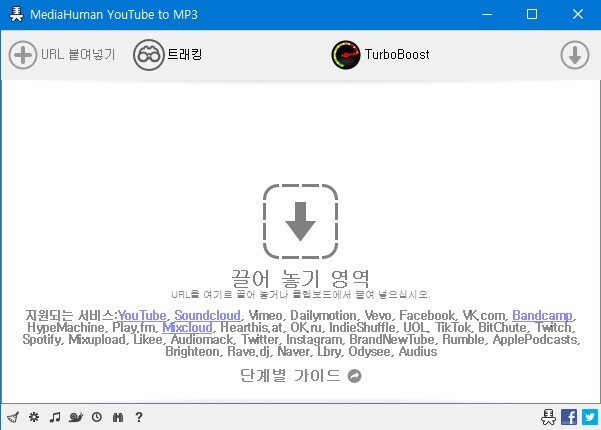Open help with the question mark icon
The width and height of the screenshot is (601, 430).
pyautogui.click(x=139, y=417)
